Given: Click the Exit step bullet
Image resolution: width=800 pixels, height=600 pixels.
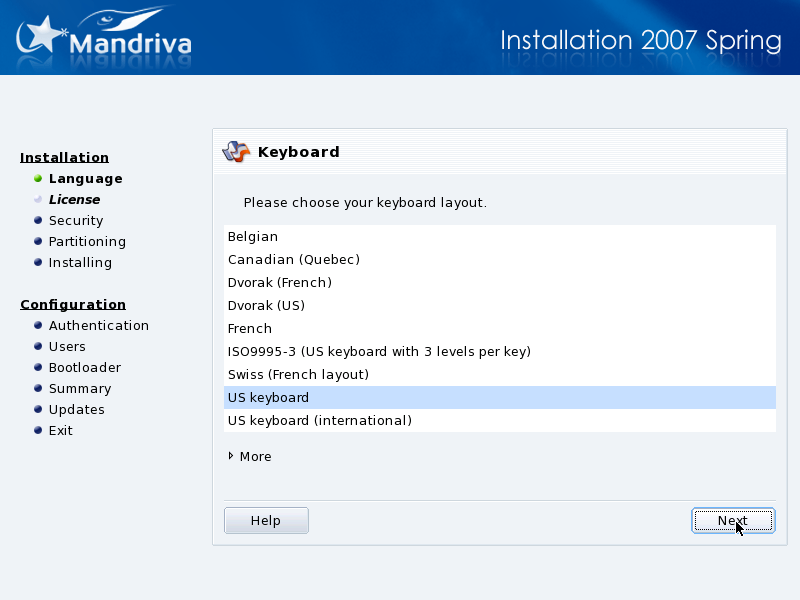Looking at the screenshot, I should [x=38, y=431].
